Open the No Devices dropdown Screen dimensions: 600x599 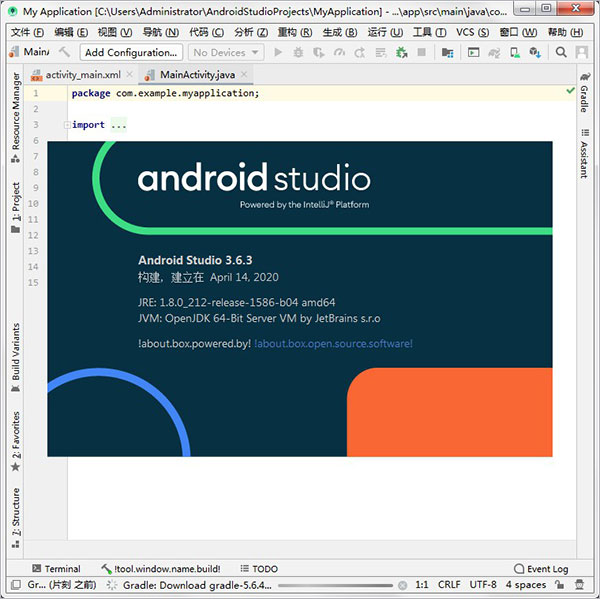click(x=224, y=52)
